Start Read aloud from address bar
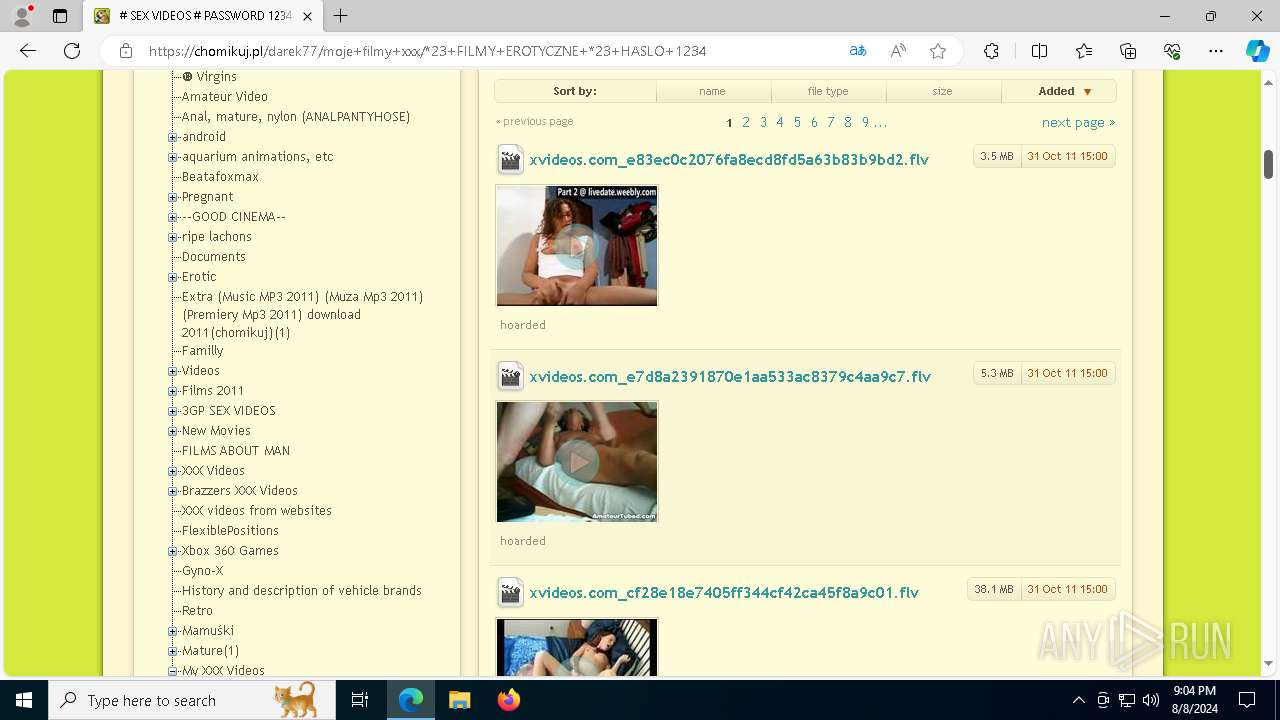Image resolution: width=1280 pixels, height=720 pixels. pos(898,51)
